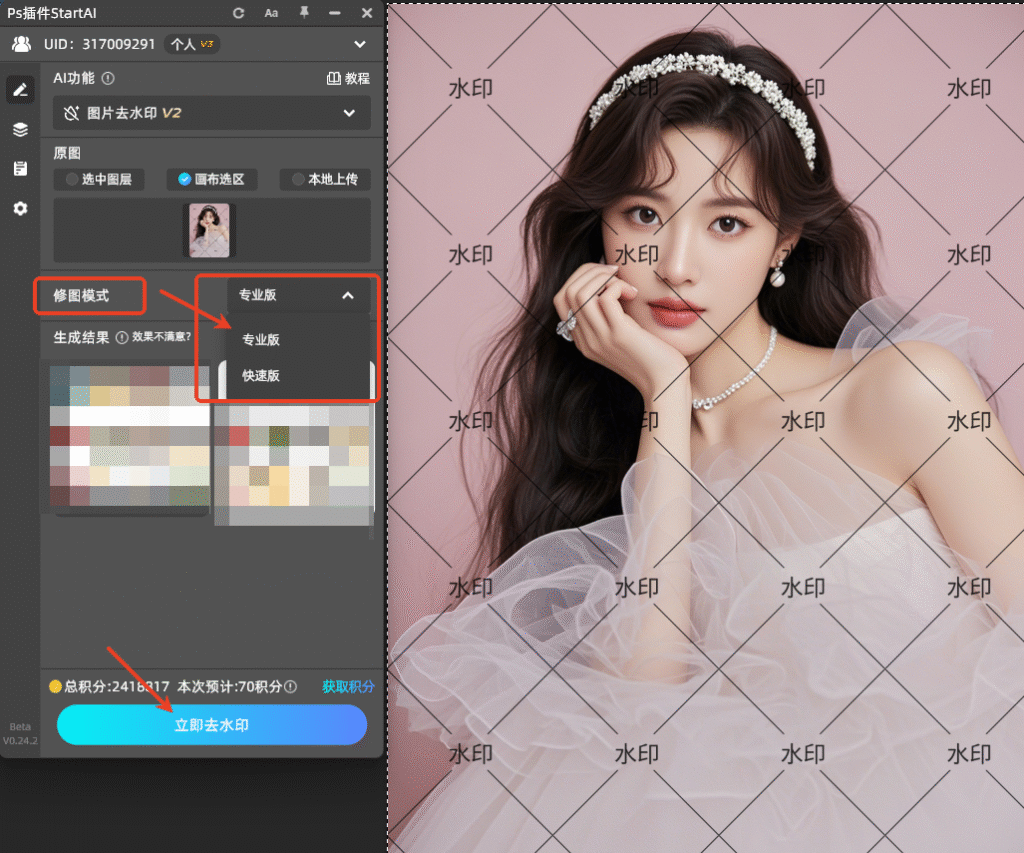Screen dimensions: 1024x853
Task: Click the 修图模式 label
Action: (x=81, y=295)
